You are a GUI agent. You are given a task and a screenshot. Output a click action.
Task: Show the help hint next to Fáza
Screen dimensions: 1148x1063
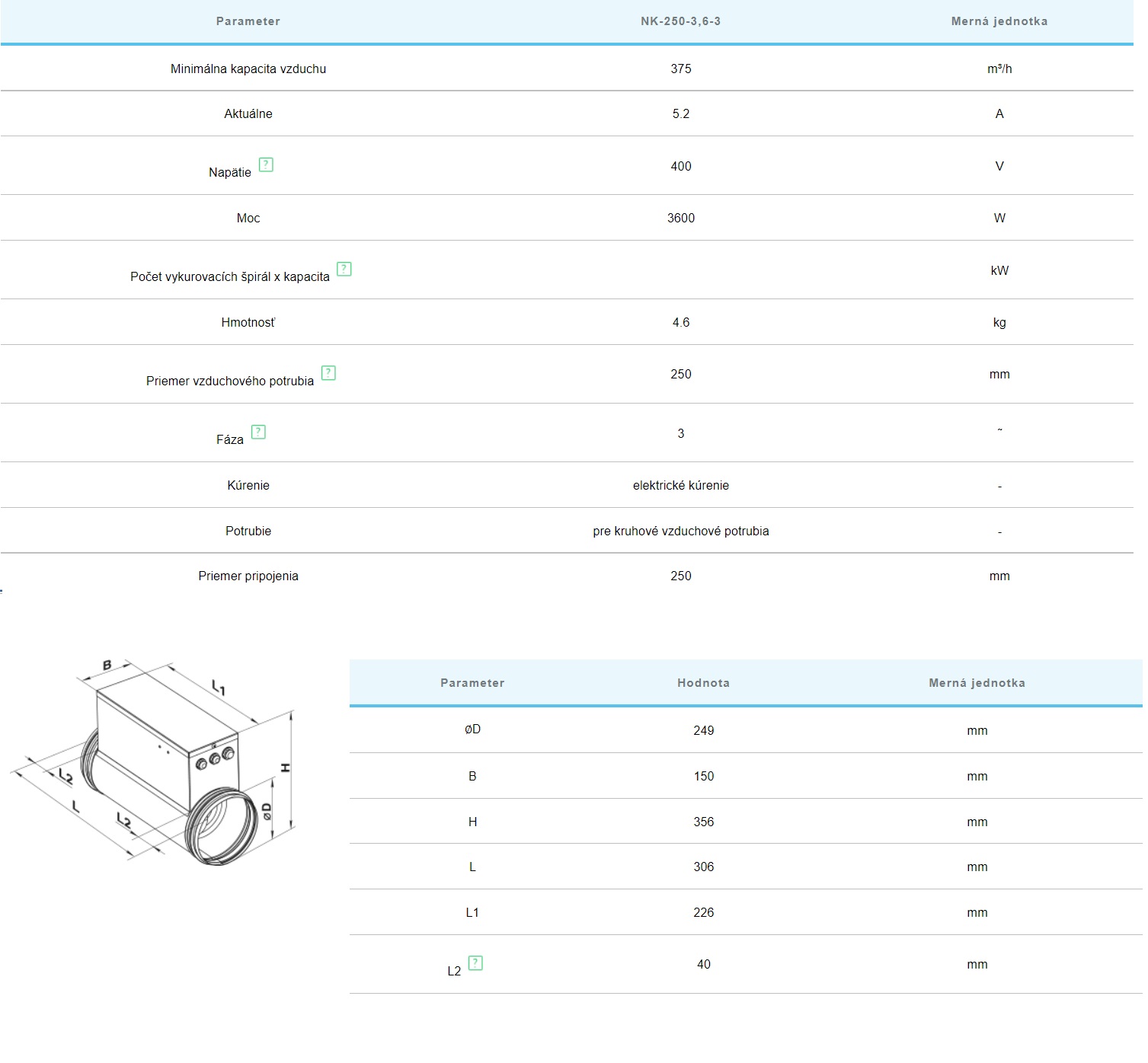[x=258, y=432]
